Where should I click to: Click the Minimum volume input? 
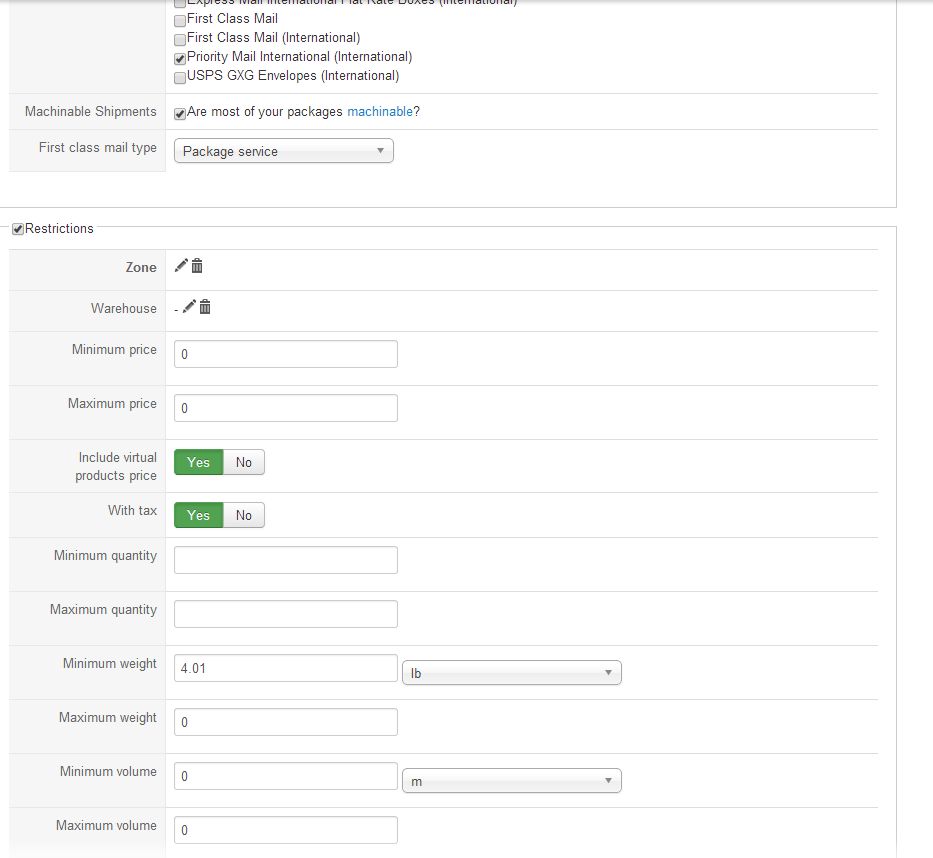[x=286, y=776]
